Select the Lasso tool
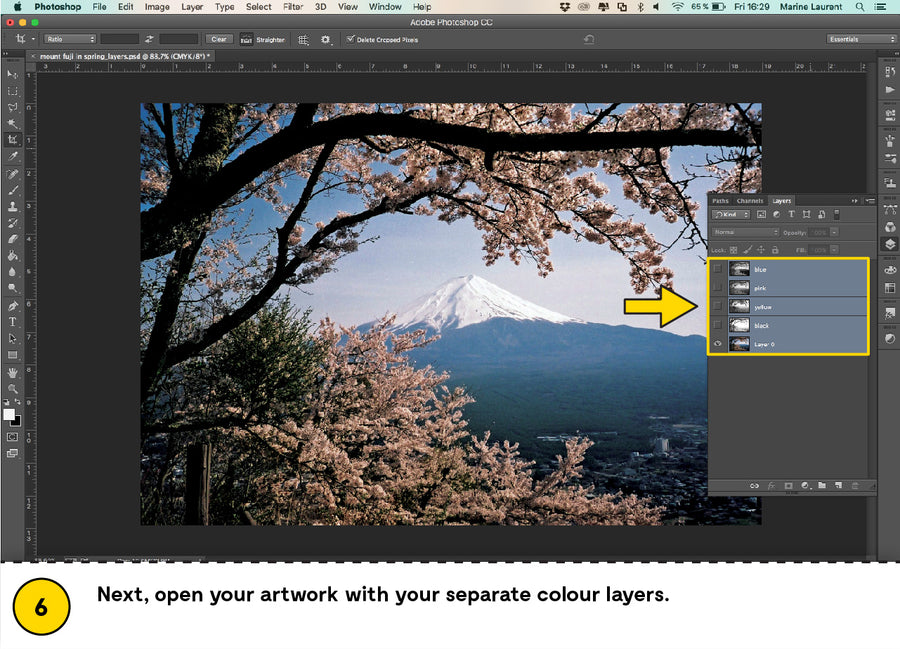 click(13, 107)
